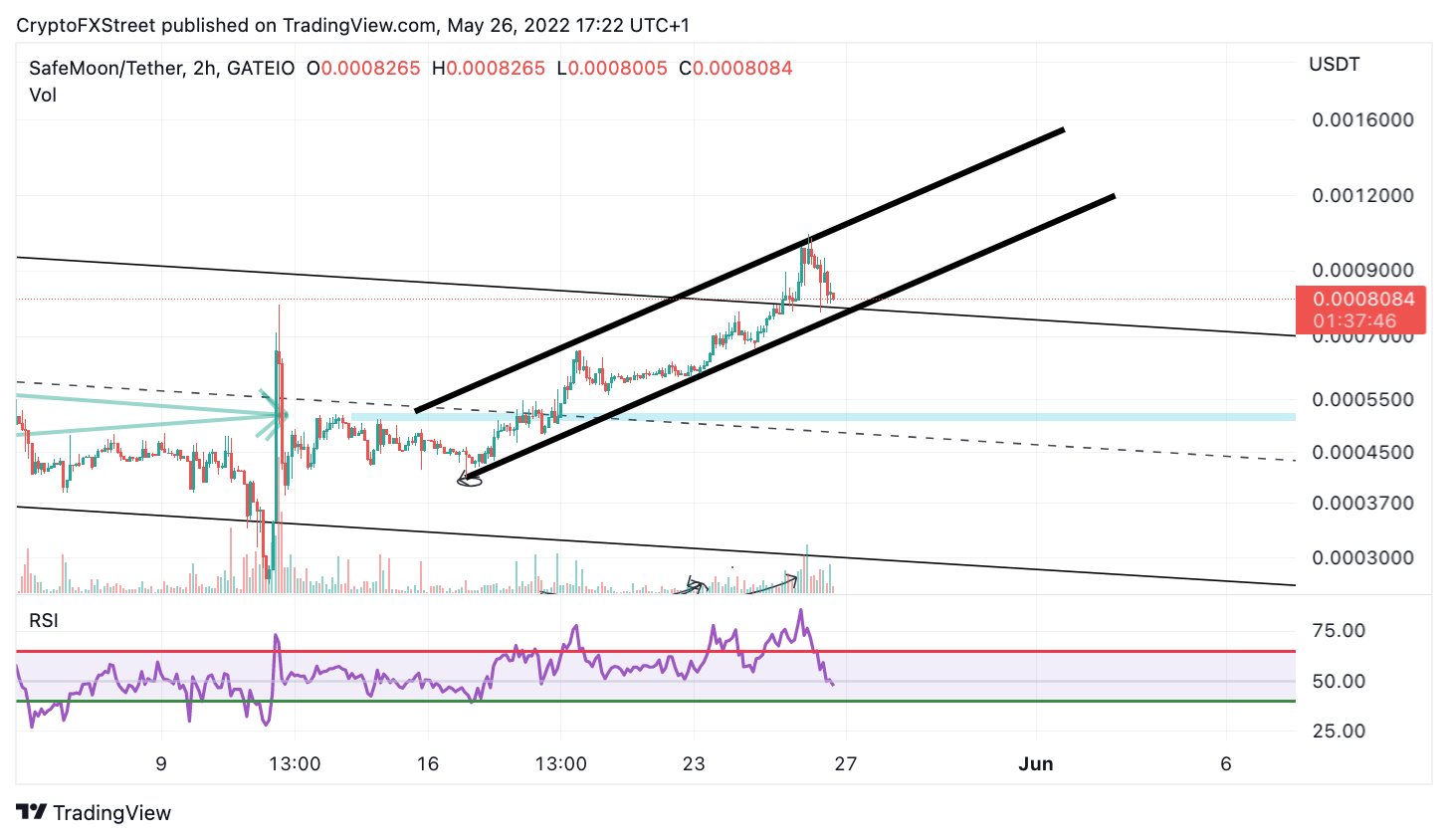Image resolution: width=1448 pixels, height=840 pixels.
Task: Click the green RSI oversold line
Action: click(656, 702)
